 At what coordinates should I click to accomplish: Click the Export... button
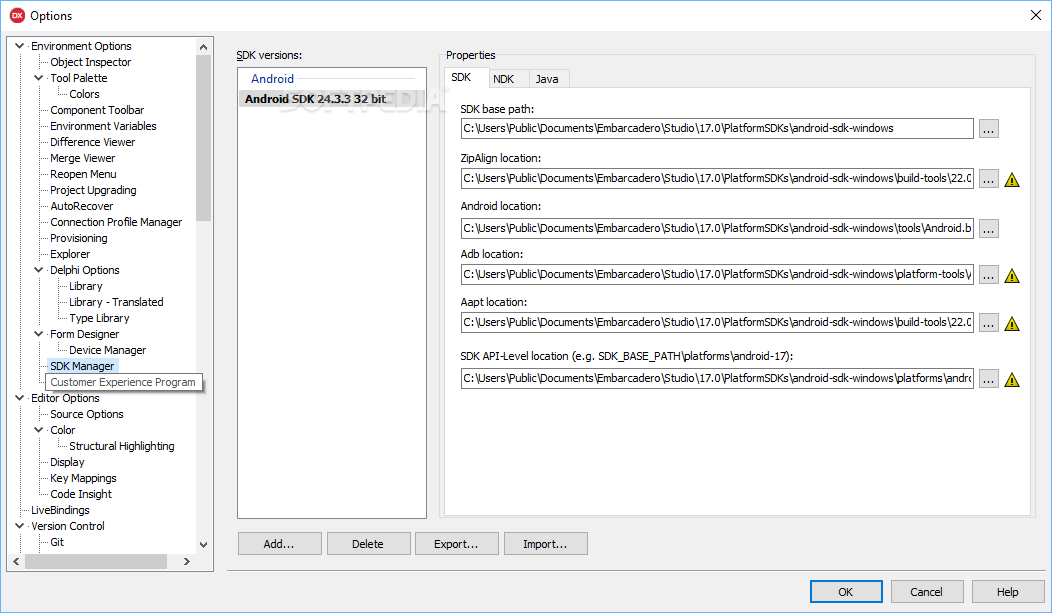(456, 544)
